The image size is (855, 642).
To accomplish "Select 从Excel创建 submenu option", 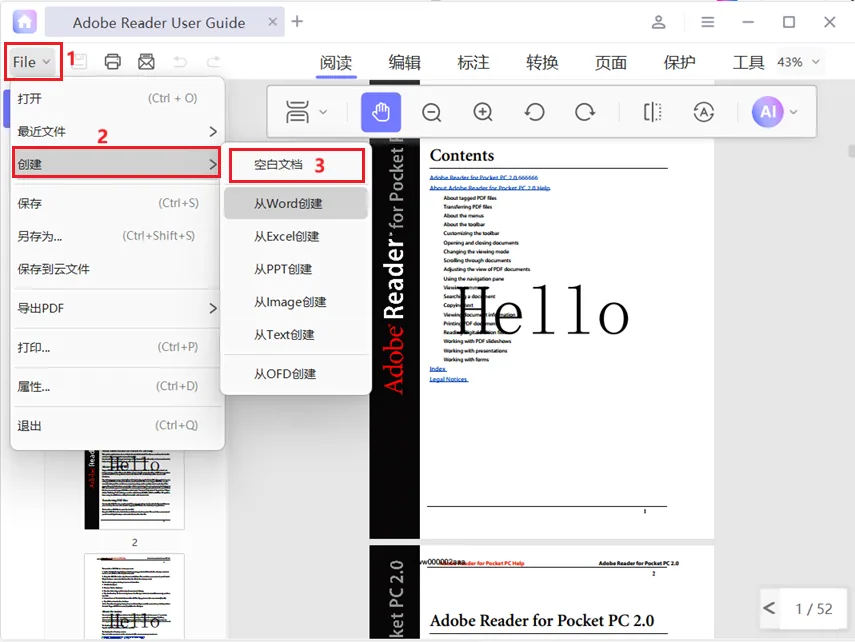I will [x=296, y=236].
